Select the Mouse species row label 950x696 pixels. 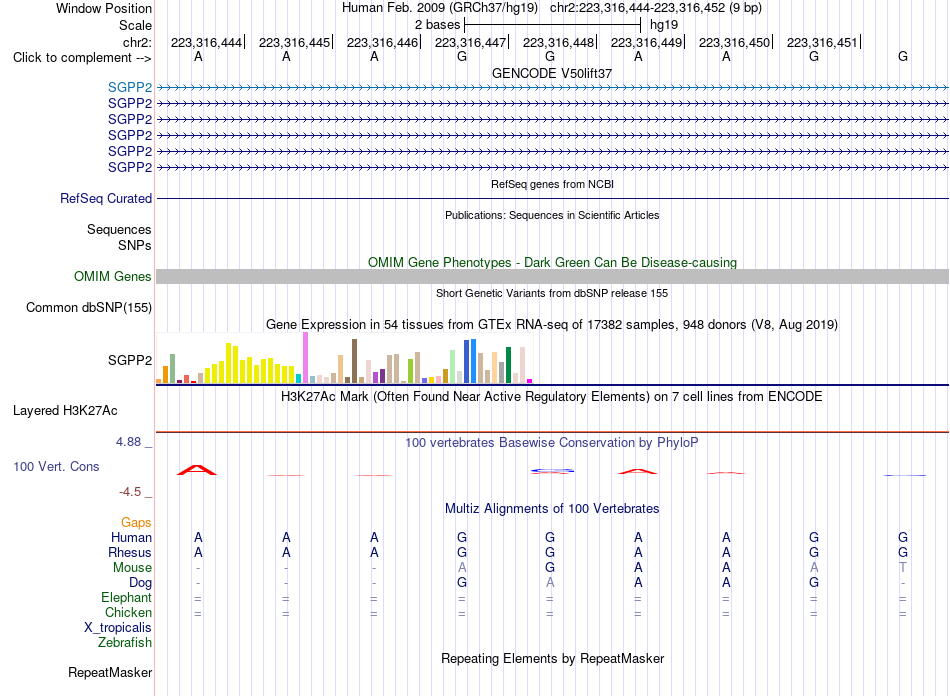pos(132,568)
